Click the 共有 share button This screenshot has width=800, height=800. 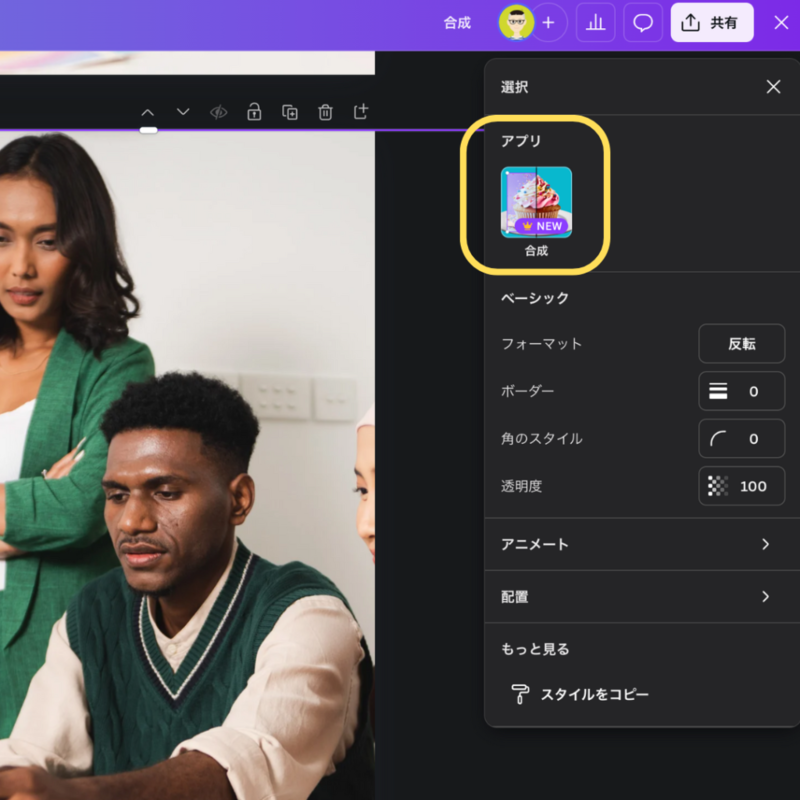[712, 22]
